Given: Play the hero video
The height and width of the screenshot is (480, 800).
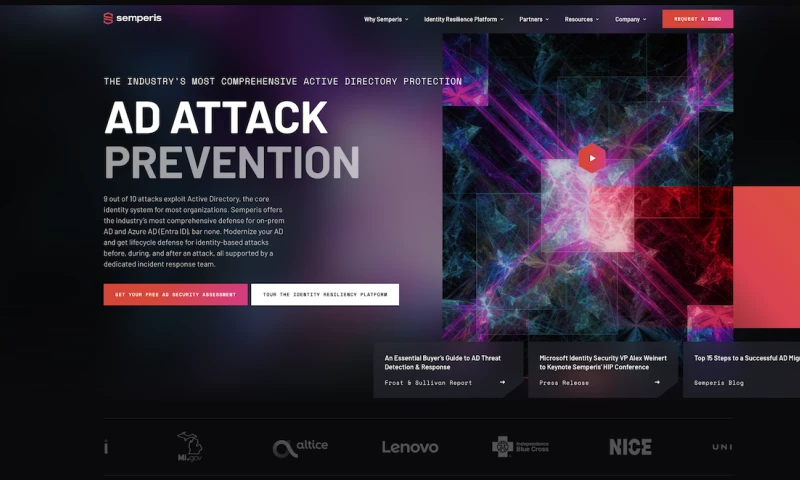Looking at the screenshot, I should (592, 158).
